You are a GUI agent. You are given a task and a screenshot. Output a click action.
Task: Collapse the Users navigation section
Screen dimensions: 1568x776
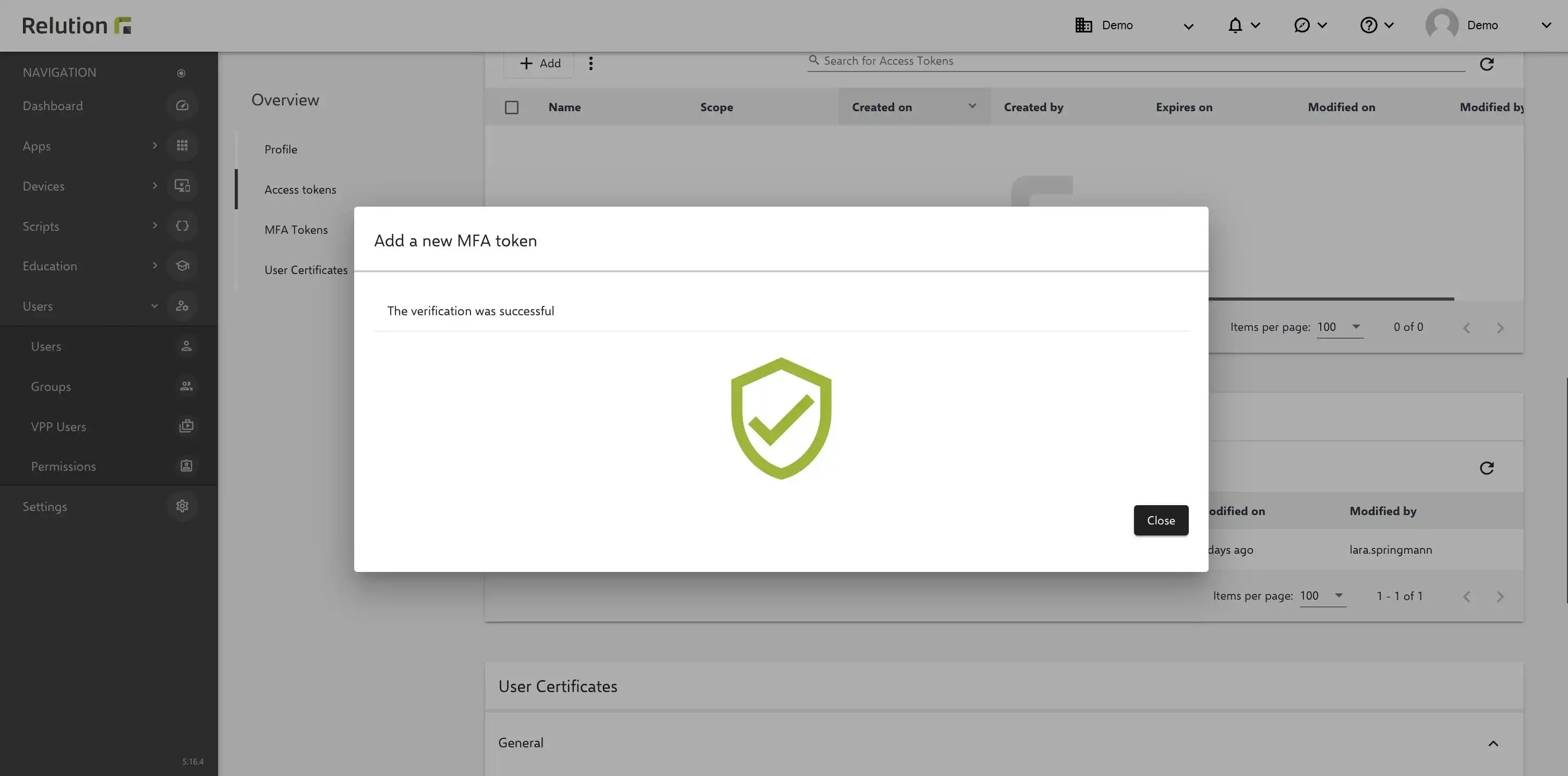click(x=154, y=306)
